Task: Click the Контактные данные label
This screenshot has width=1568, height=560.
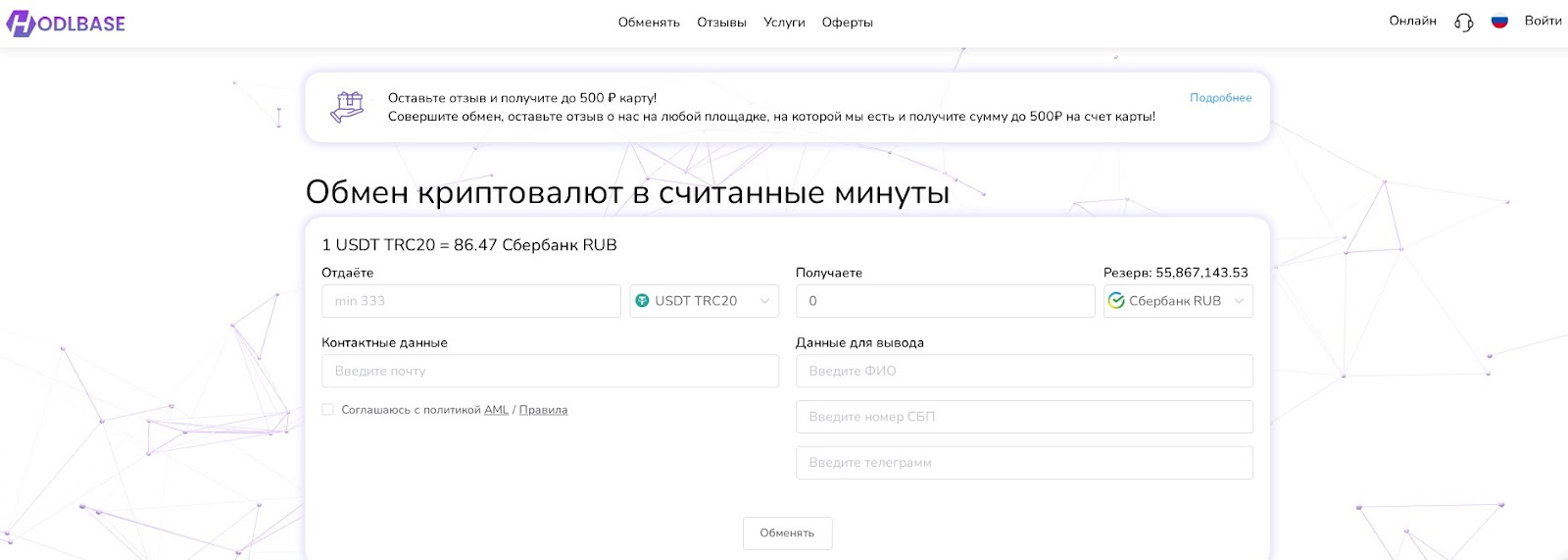Action: click(x=384, y=343)
